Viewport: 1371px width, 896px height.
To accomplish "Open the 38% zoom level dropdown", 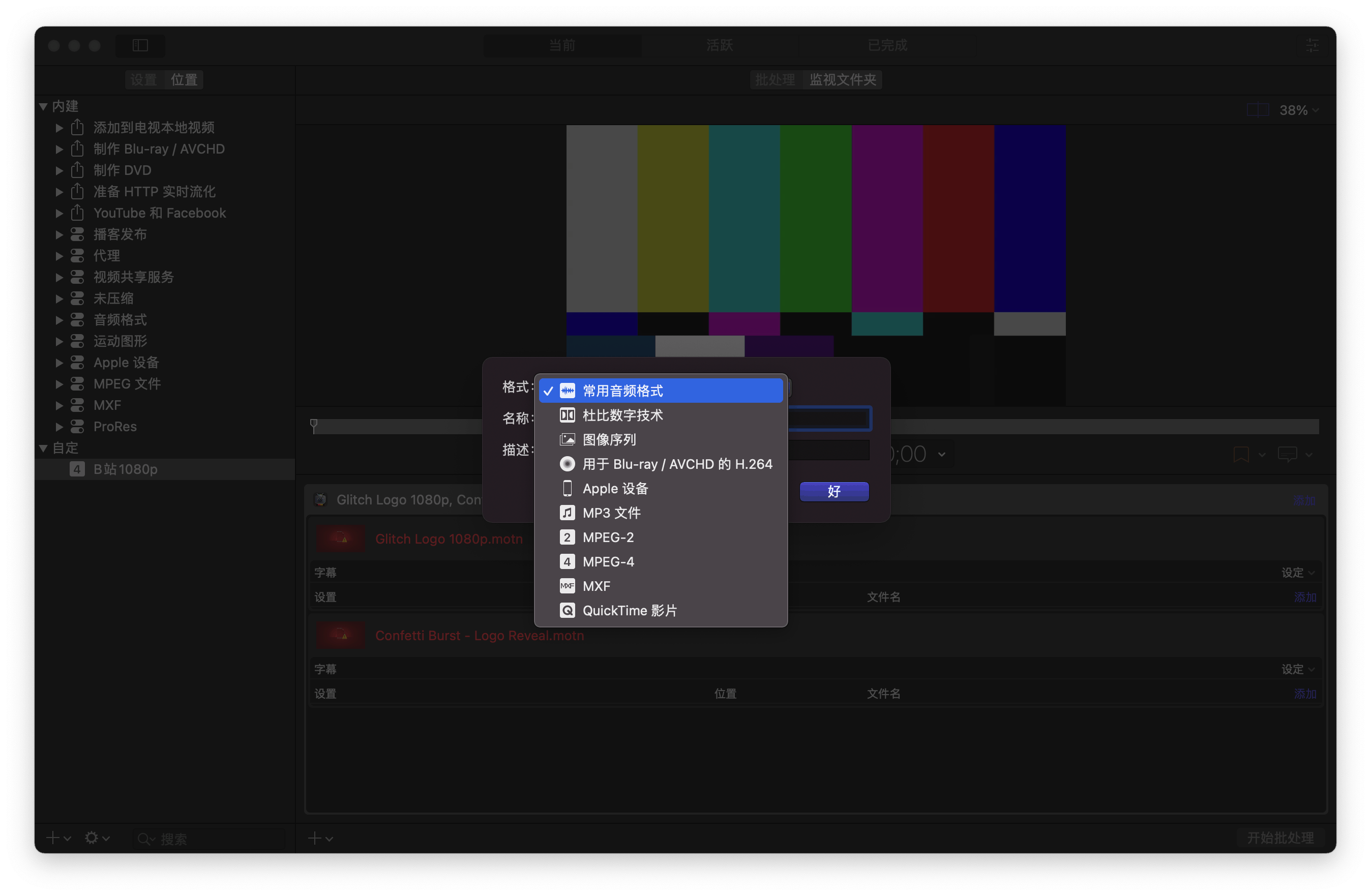I will click(1298, 109).
